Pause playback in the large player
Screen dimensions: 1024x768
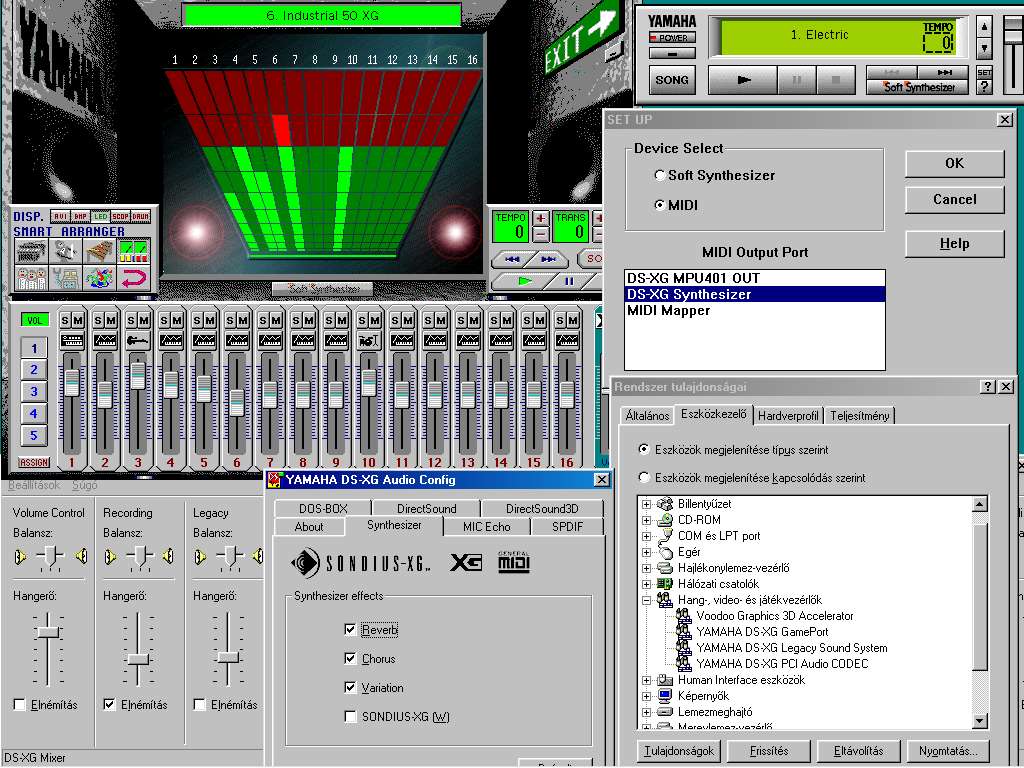pos(569,281)
